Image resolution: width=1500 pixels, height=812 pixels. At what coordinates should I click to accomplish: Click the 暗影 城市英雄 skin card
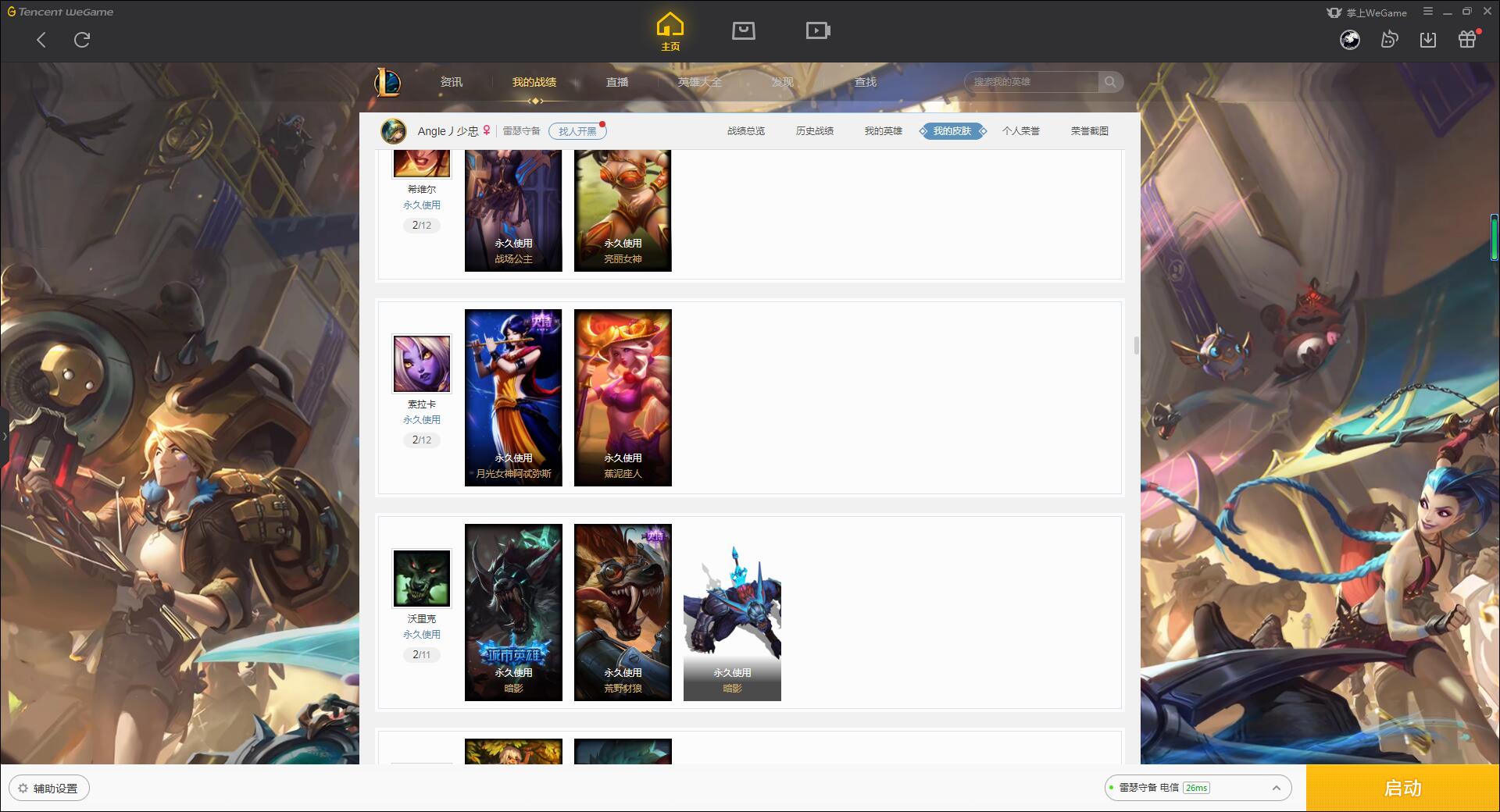pos(513,613)
